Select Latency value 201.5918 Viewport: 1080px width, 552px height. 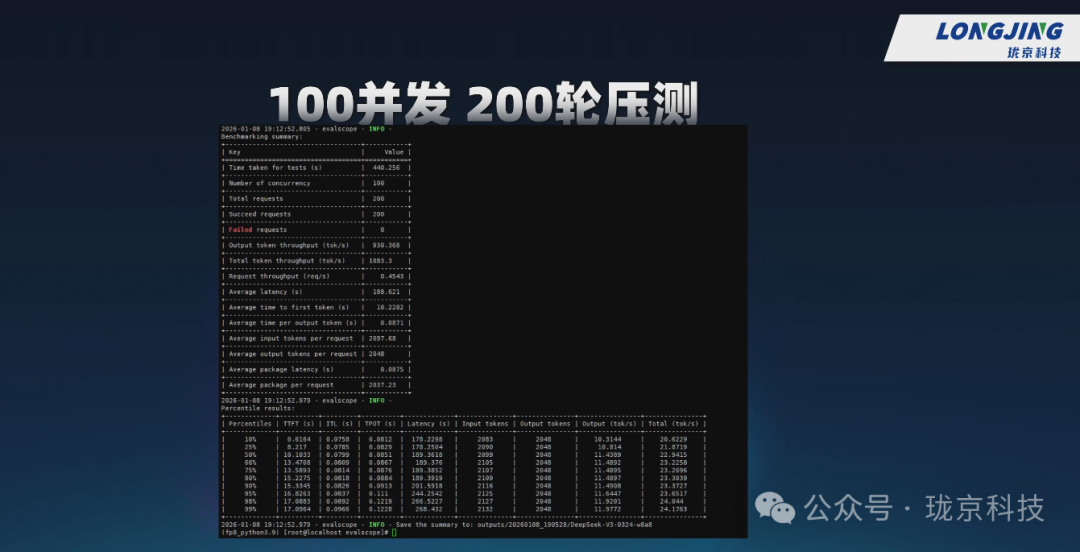click(425, 486)
